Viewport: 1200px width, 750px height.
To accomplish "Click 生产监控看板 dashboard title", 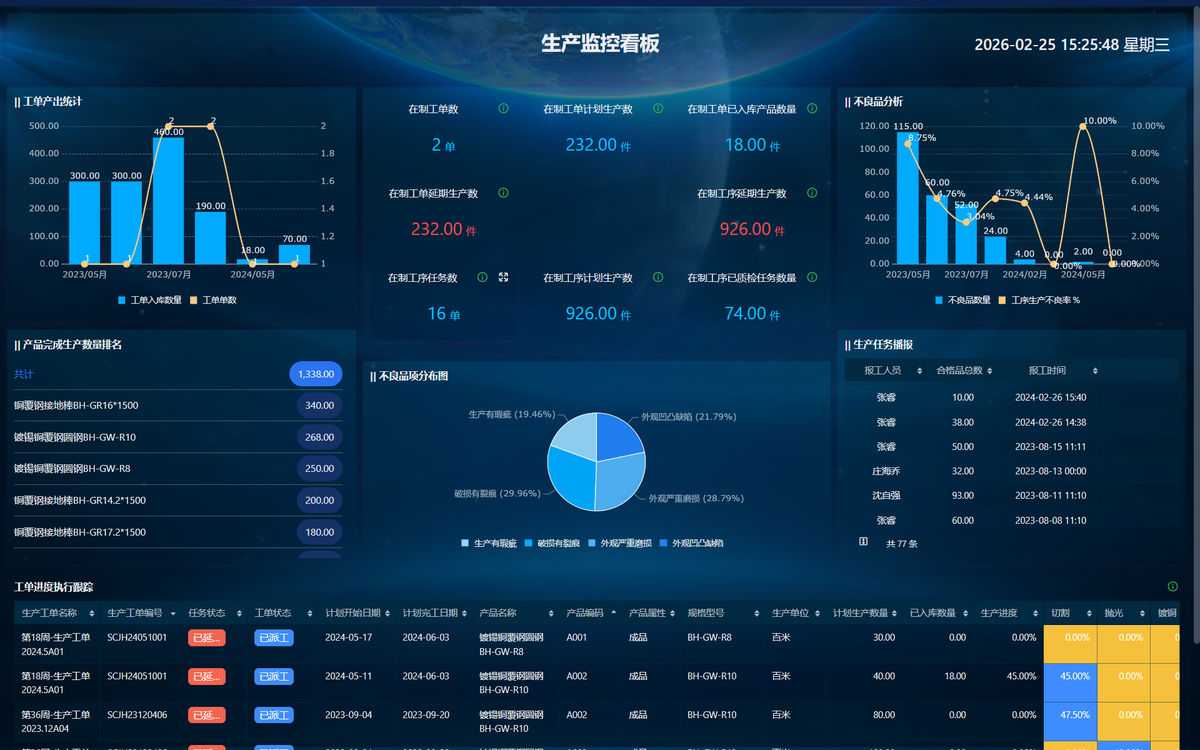I will [x=600, y=44].
